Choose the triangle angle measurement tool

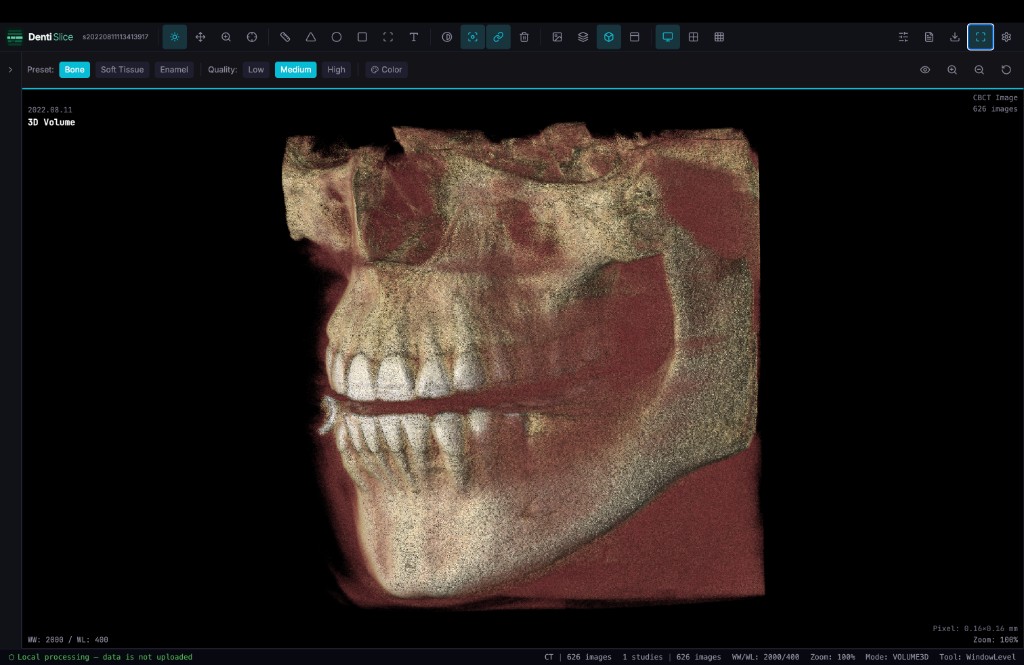[311, 36]
